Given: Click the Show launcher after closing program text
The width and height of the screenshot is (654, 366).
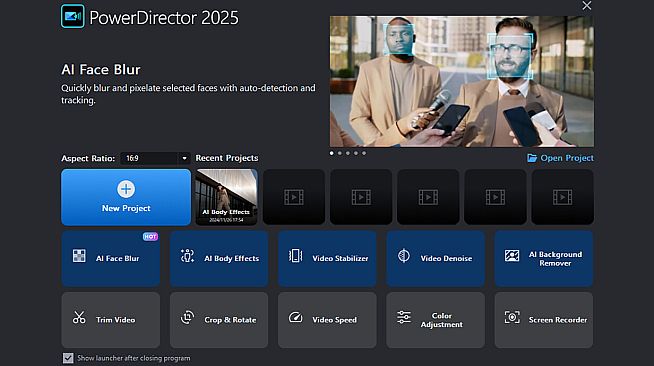Looking at the screenshot, I should [134, 358].
